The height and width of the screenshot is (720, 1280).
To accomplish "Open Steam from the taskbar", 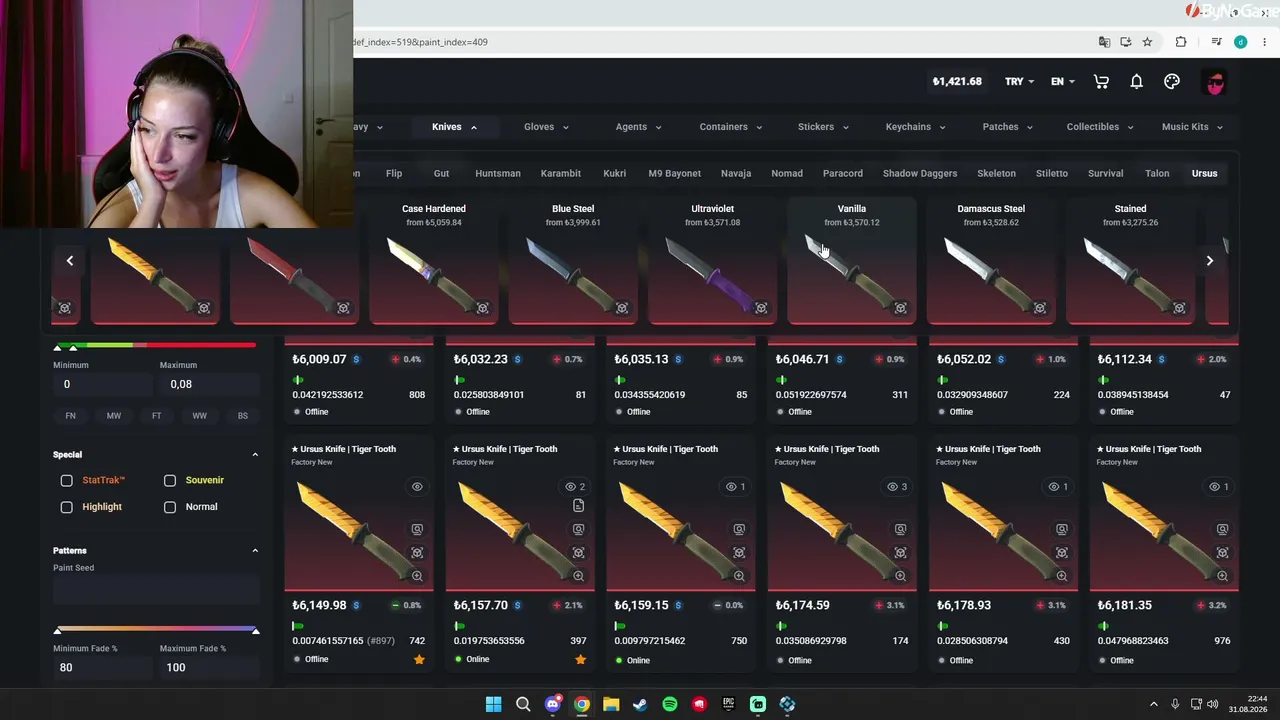I will pyautogui.click(x=640, y=704).
